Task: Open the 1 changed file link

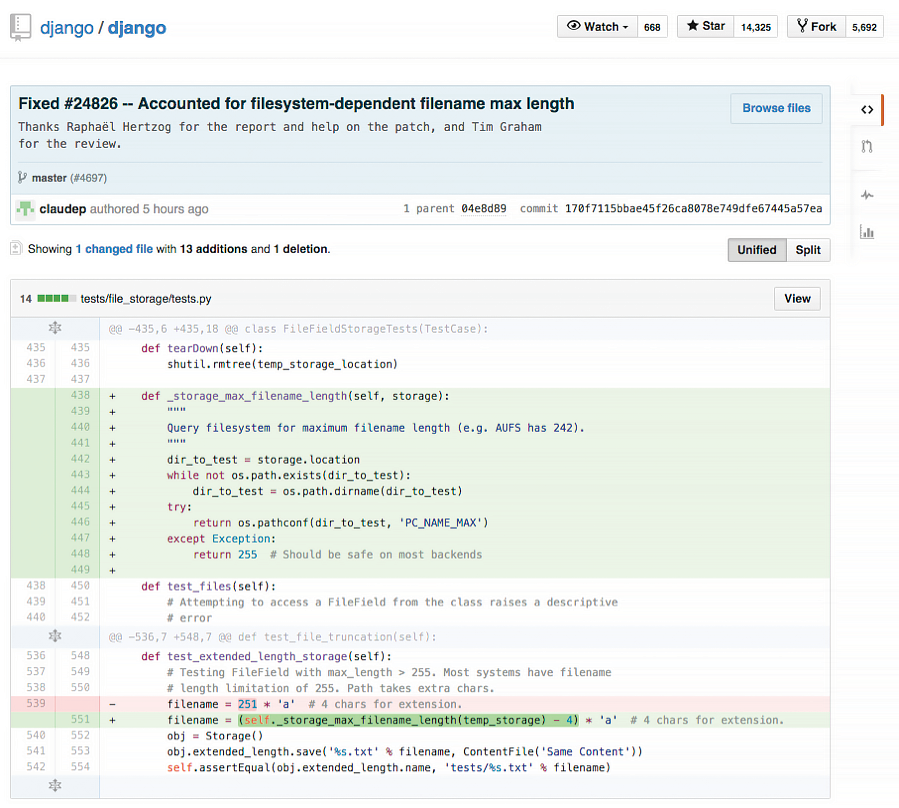Action: [x=114, y=249]
